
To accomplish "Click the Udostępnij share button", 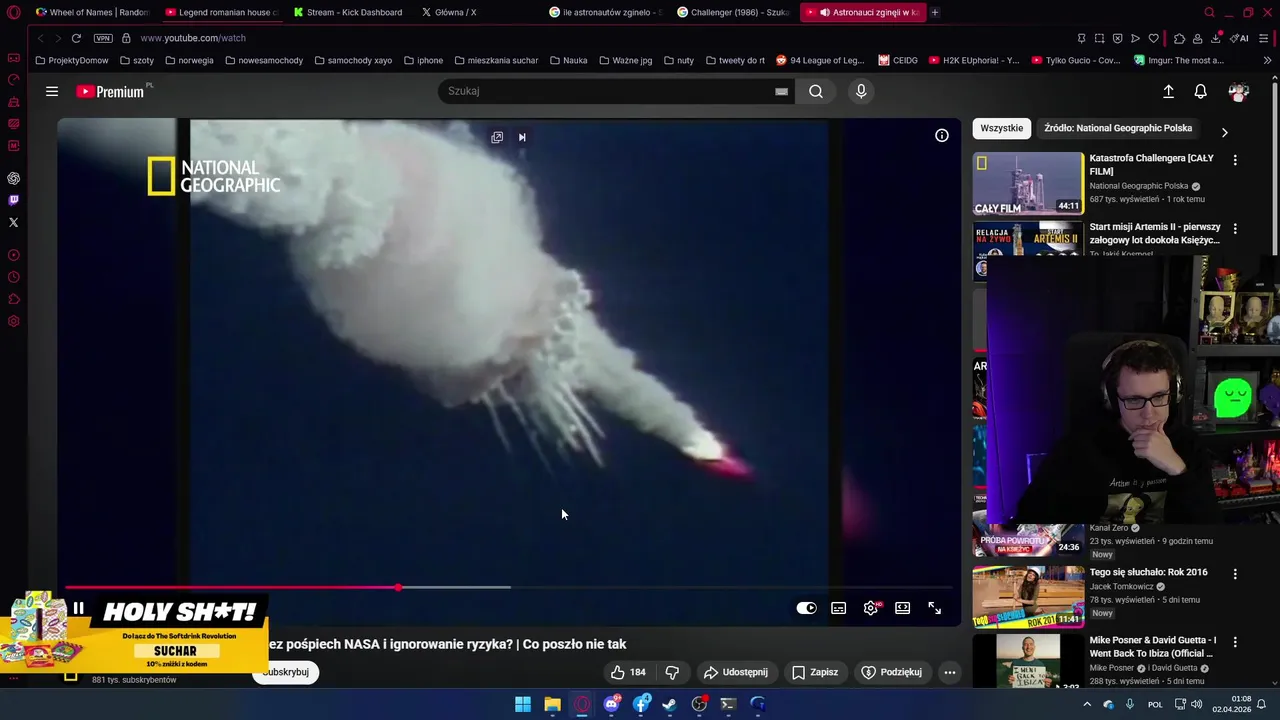I will [x=736, y=672].
